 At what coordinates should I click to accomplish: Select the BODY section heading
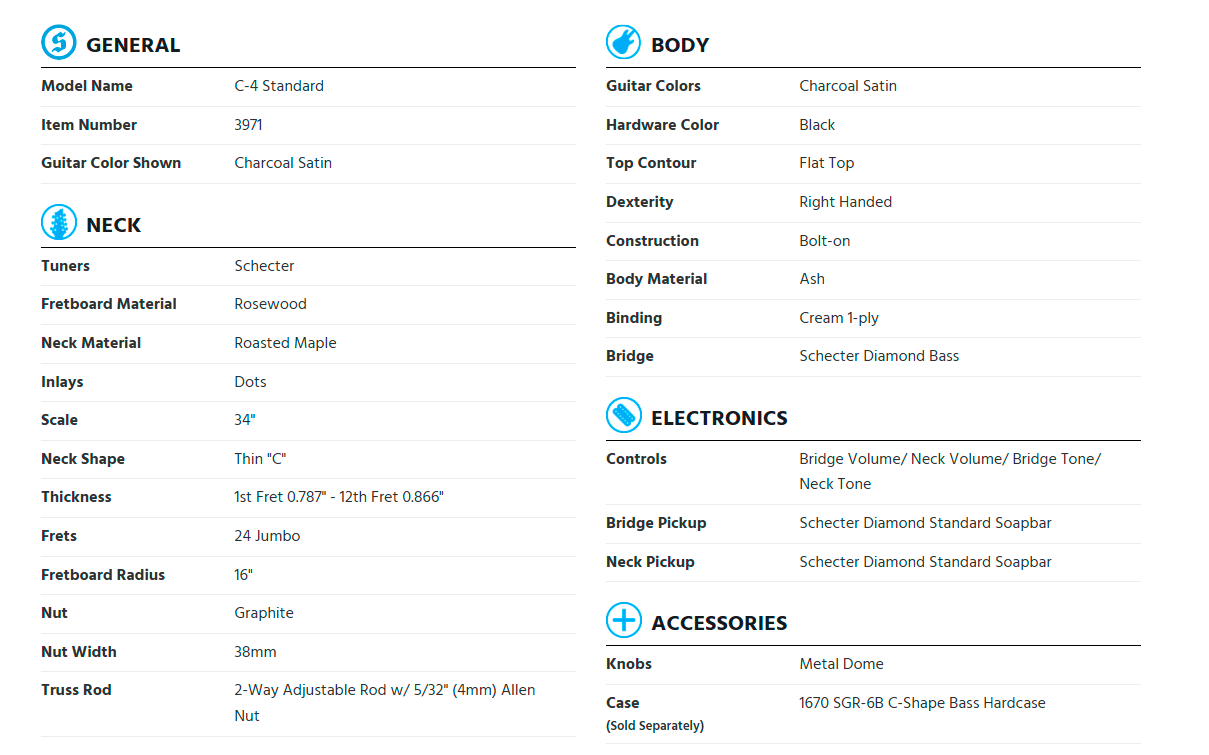coord(680,45)
